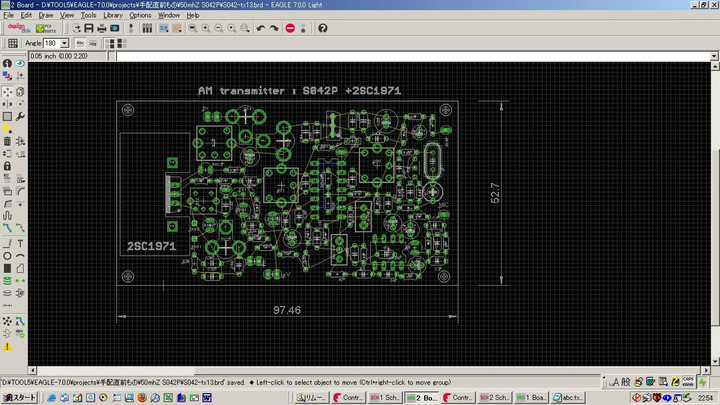Screen dimensions: 720x405
Task: Click the 2SC1971 text on the board
Action: [x=149, y=245]
